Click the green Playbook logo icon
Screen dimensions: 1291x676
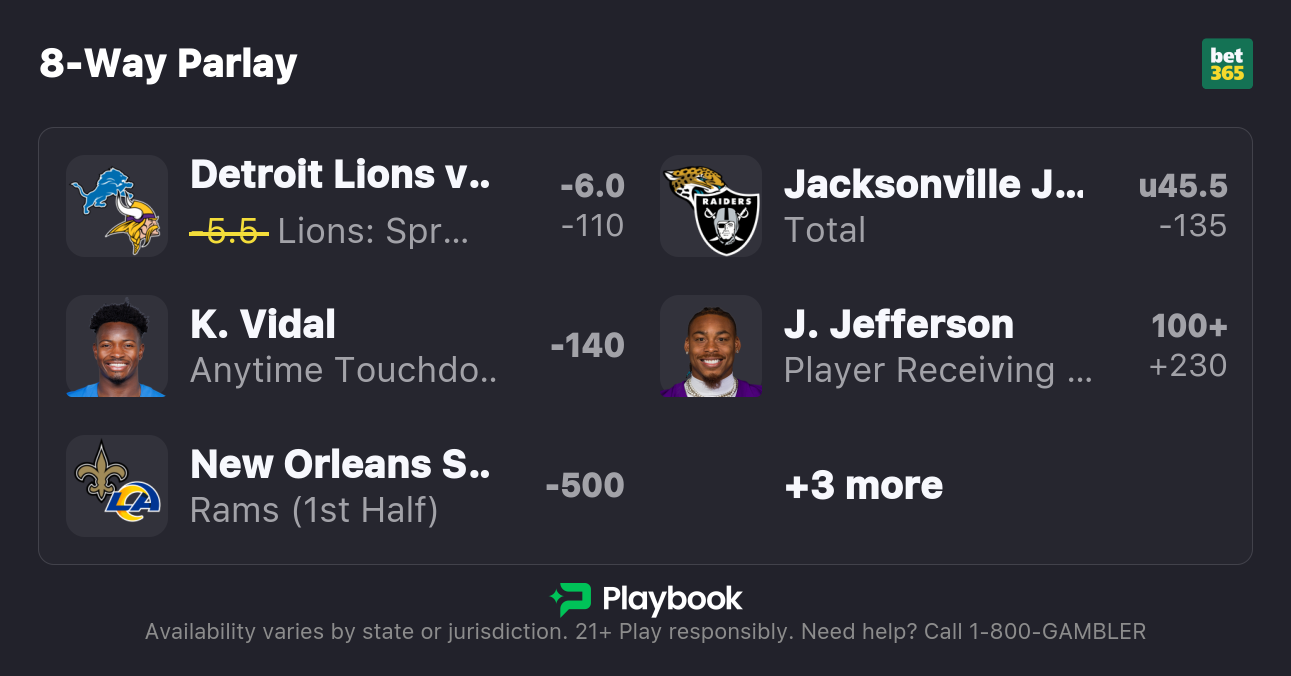click(x=571, y=599)
